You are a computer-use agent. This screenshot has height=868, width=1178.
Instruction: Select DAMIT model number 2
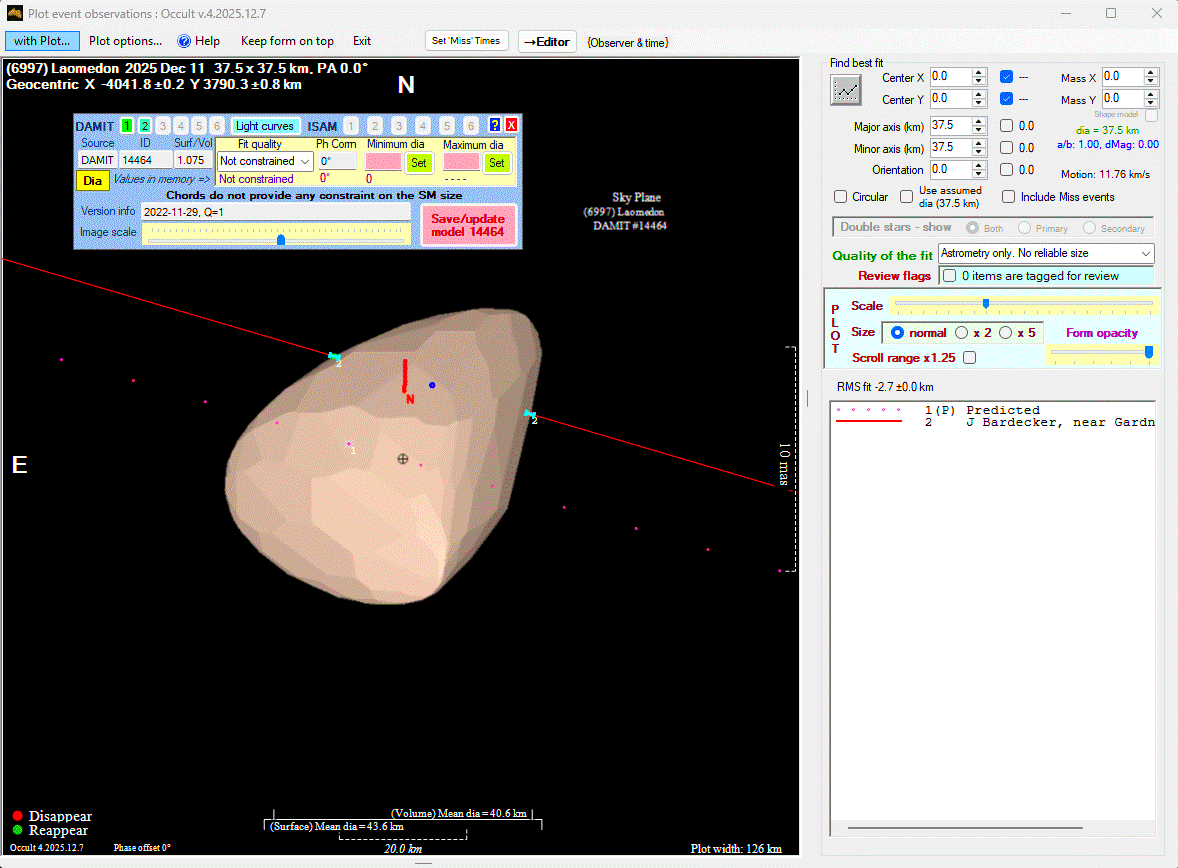(x=145, y=126)
